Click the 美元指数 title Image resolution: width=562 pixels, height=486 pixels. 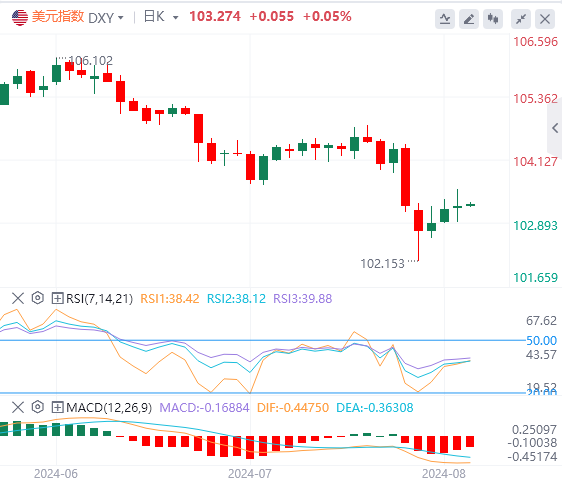click(58, 16)
